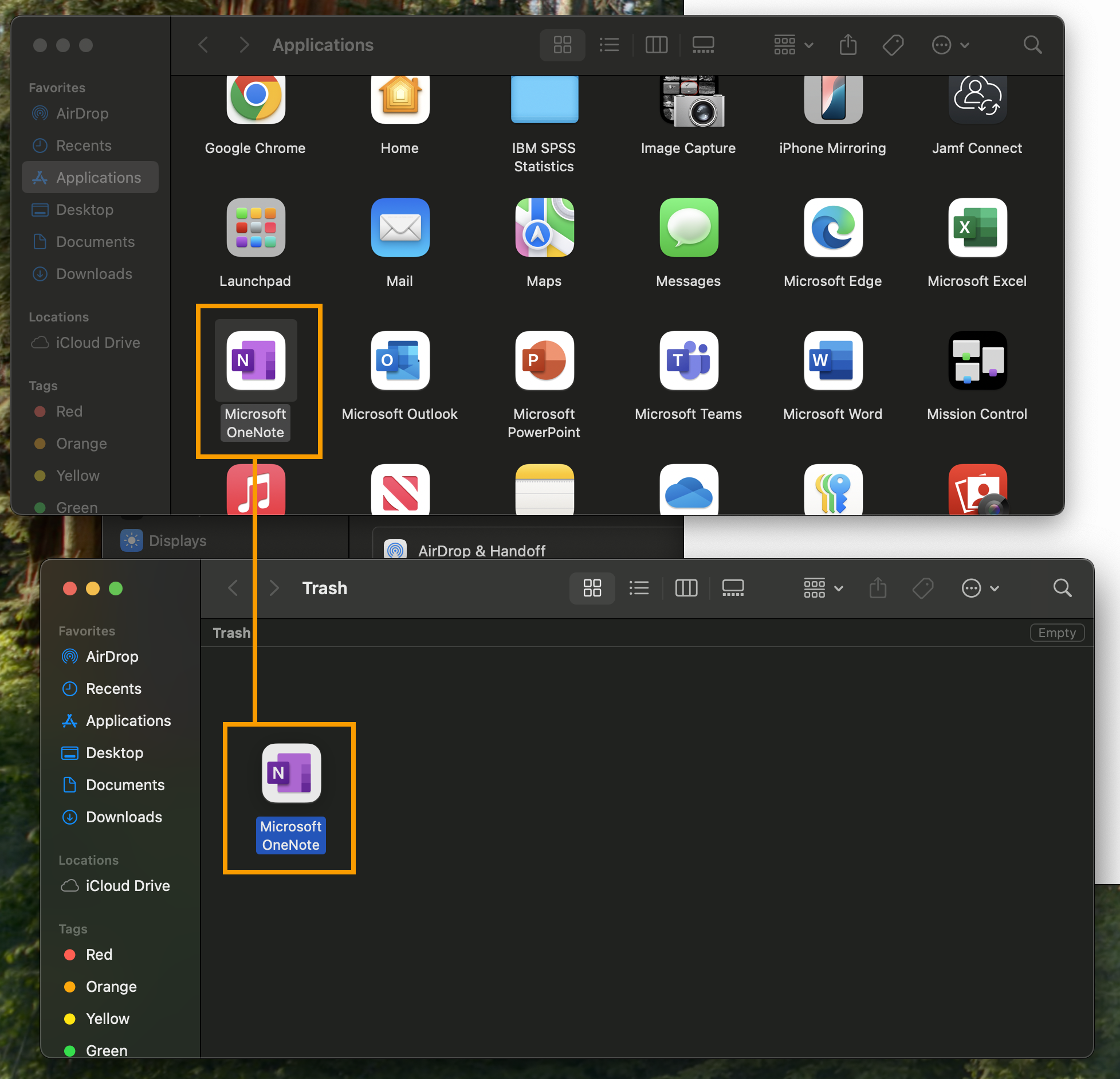Image resolution: width=1120 pixels, height=1079 pixels.
Task: Select the News app icon
Action: pos(400,489)
